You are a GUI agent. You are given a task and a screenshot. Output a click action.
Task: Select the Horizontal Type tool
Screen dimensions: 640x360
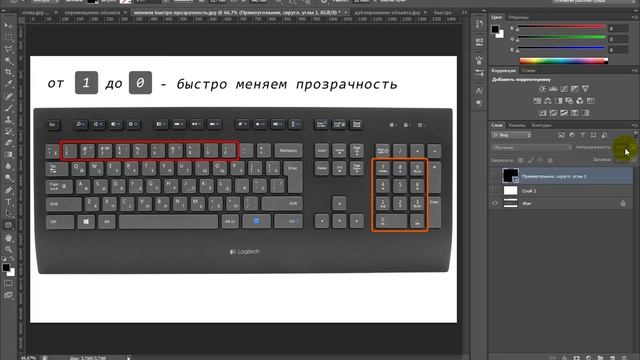tap(8, 202)
